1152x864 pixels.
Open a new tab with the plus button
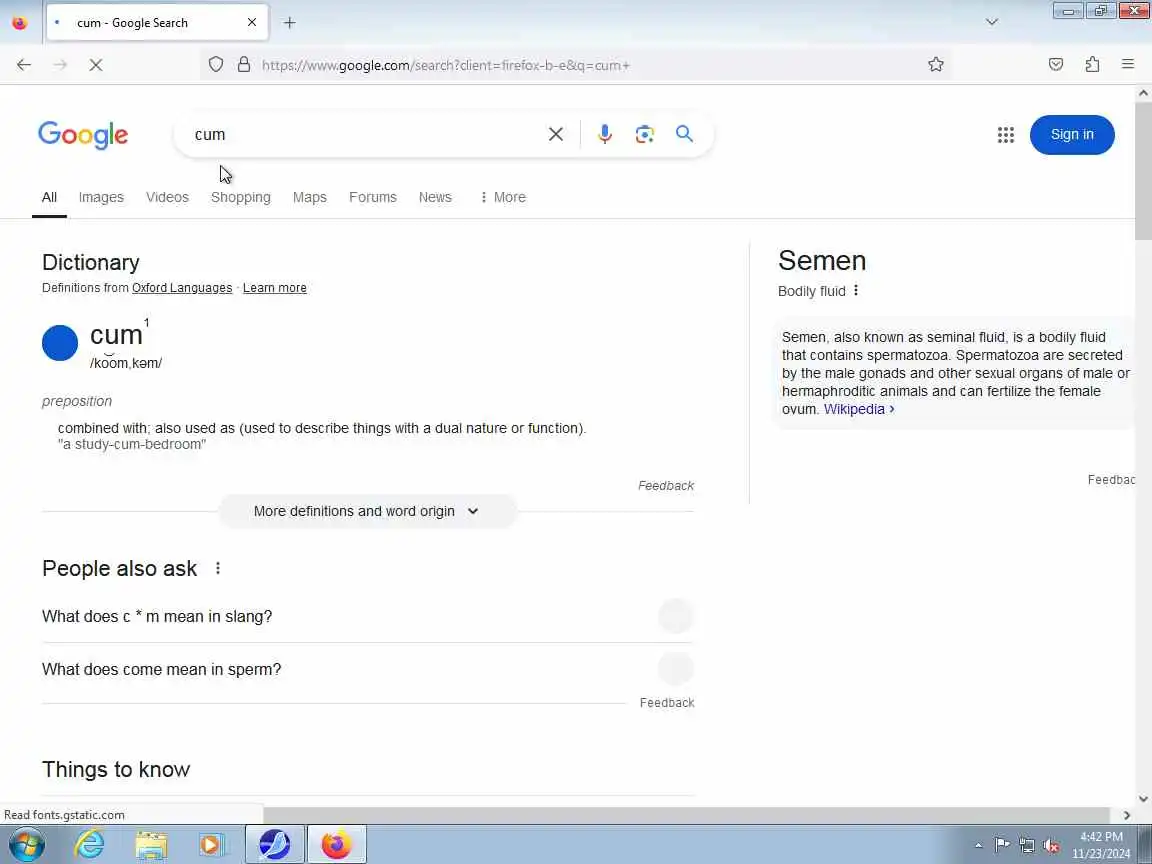(289, 23)
